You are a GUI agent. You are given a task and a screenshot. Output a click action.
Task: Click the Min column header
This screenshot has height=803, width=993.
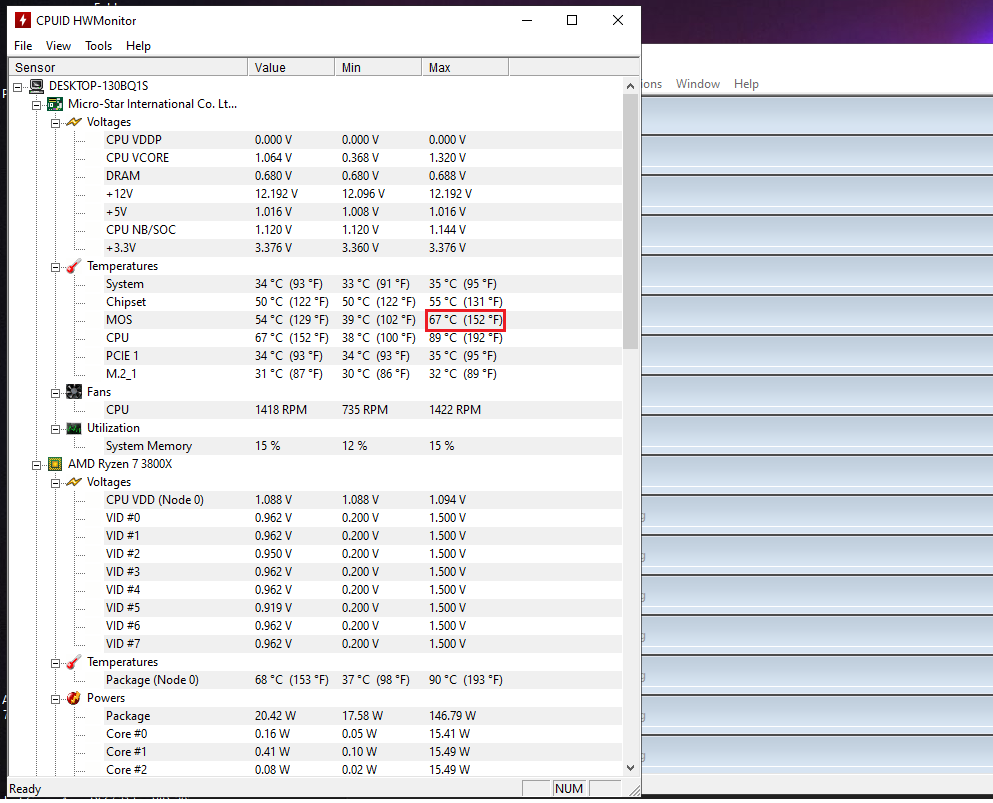378,67
